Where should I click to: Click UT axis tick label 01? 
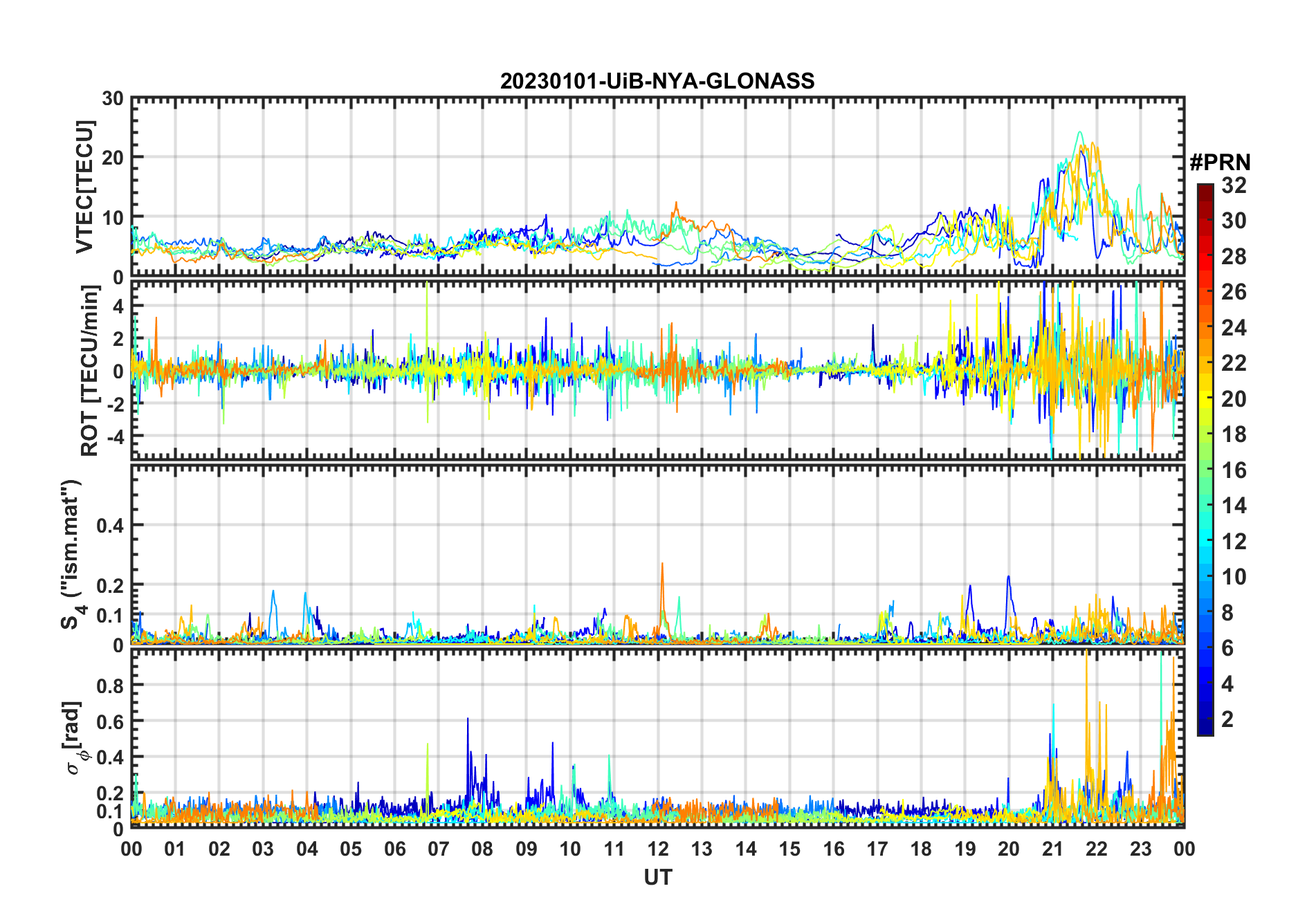[175, 849]
